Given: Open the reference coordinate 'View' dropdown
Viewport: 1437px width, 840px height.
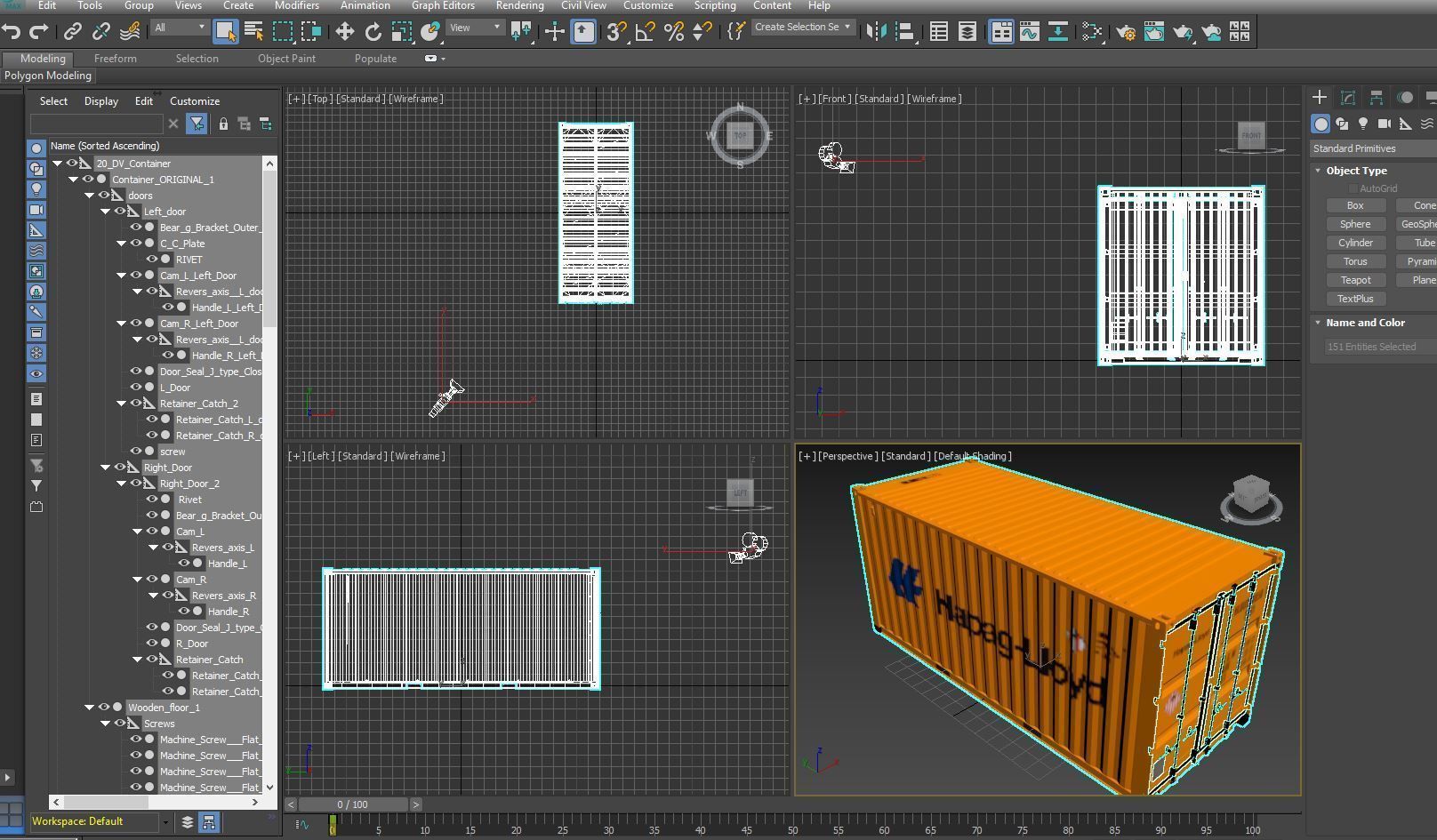Looking at the screenshot, I should [x=476, y=28].
